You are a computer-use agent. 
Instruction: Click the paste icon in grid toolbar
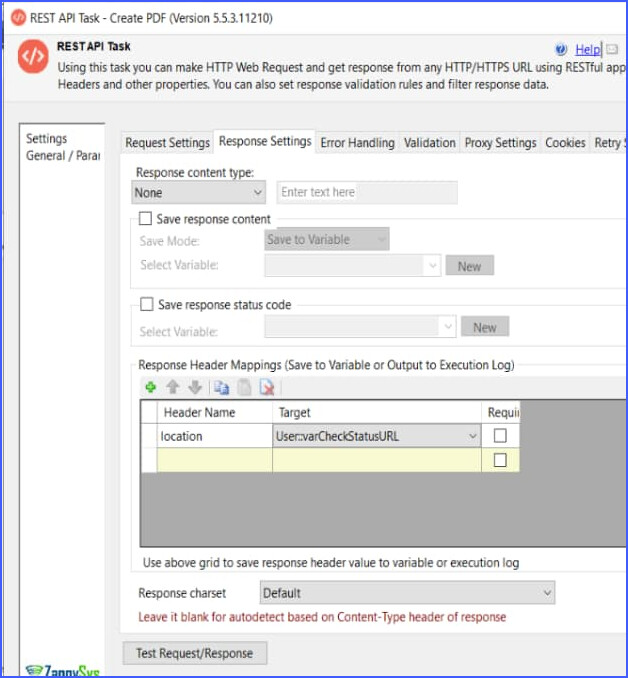[x=244, y=387]
